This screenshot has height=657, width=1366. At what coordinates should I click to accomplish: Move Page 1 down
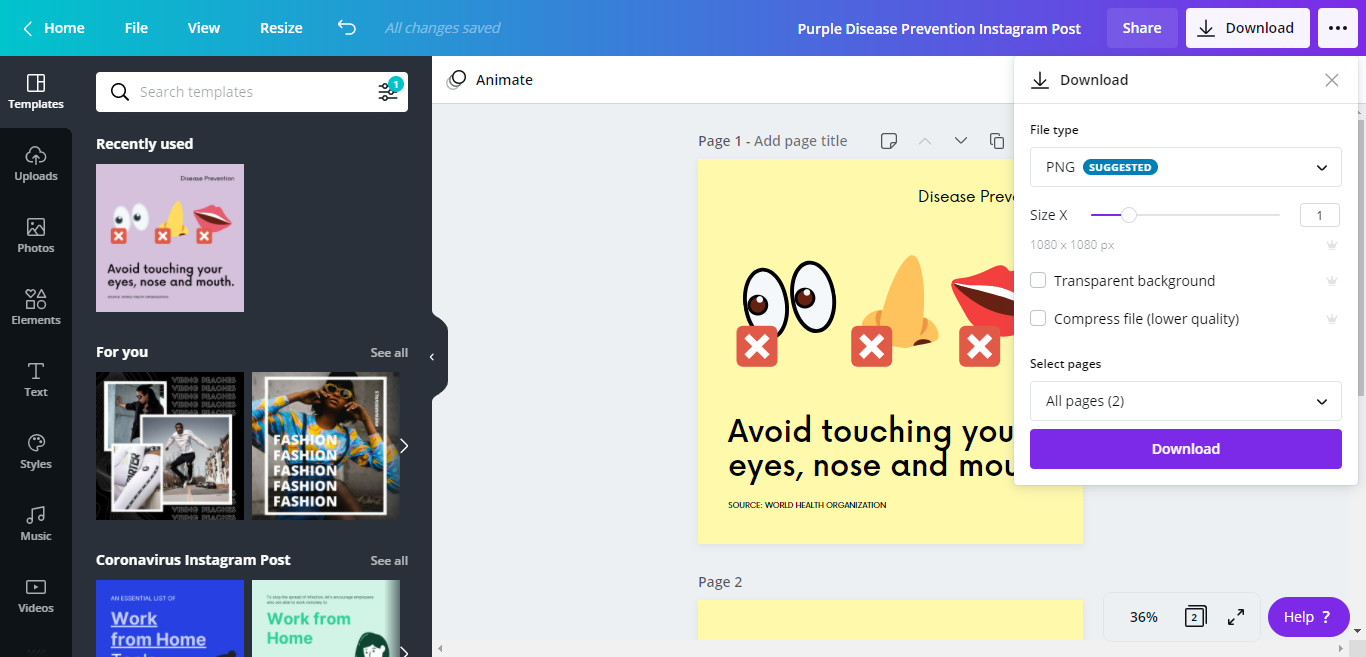pyautogui.click(x=961, y=141)
